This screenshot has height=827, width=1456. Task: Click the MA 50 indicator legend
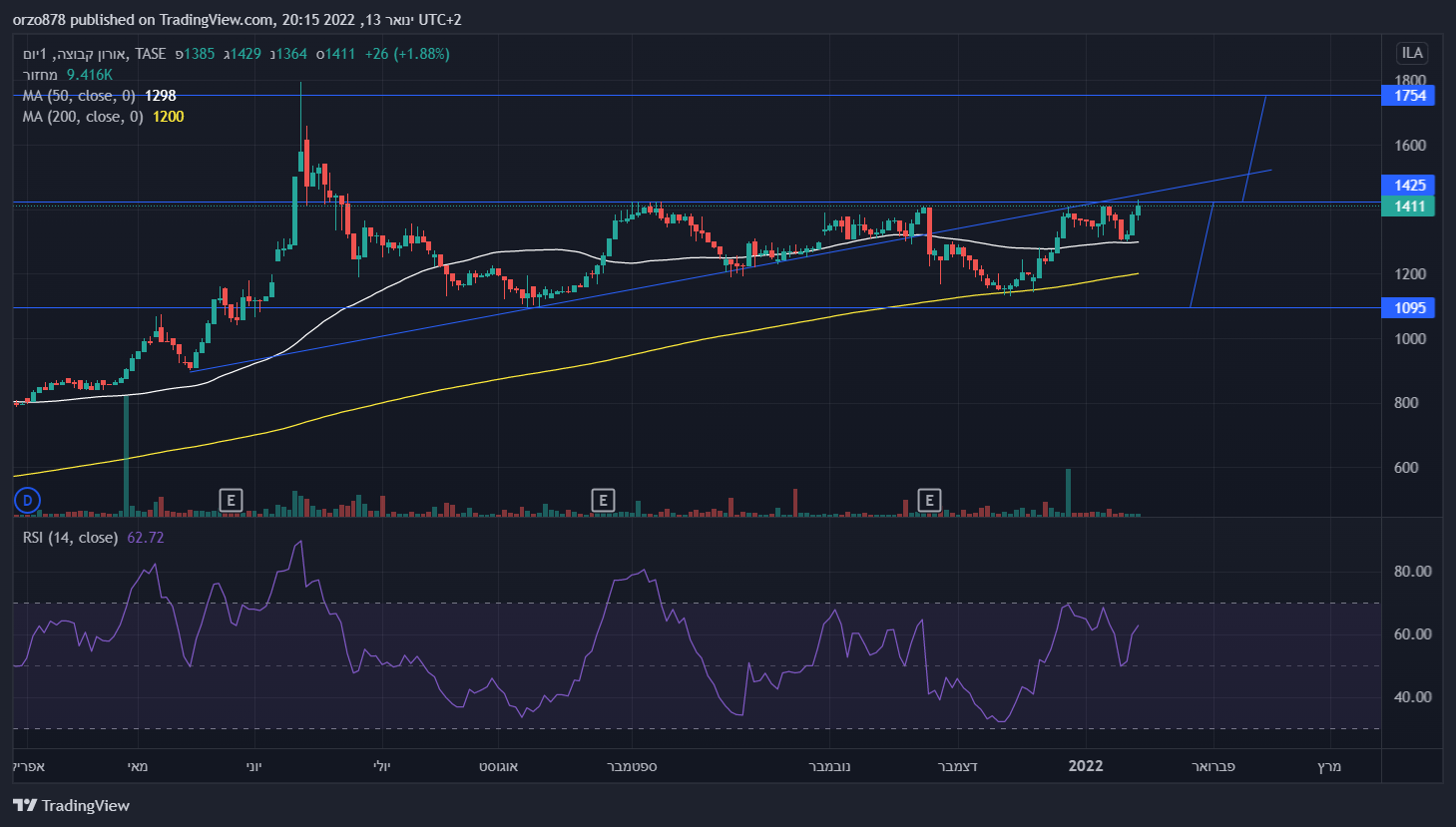click(x=79, y=96)
